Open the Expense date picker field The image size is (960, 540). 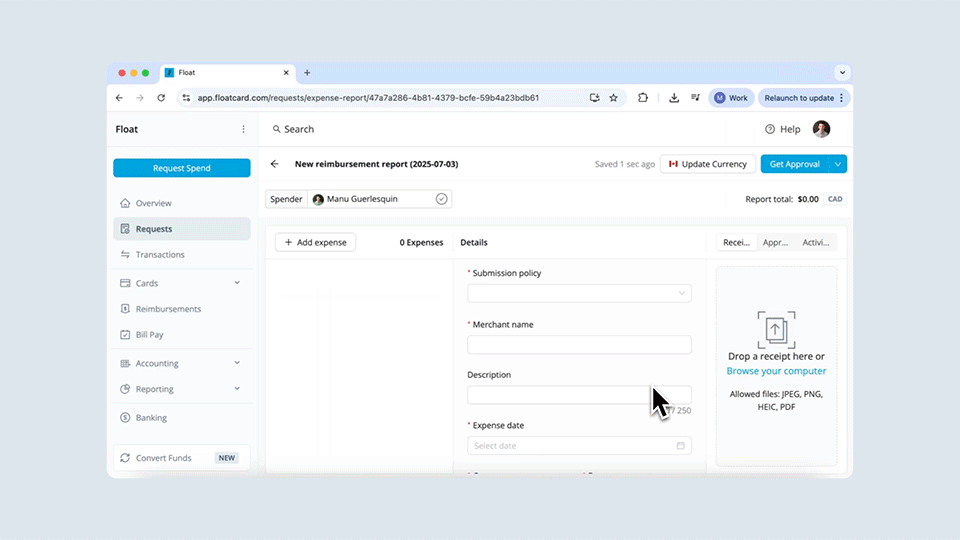(x=579, y=446)
